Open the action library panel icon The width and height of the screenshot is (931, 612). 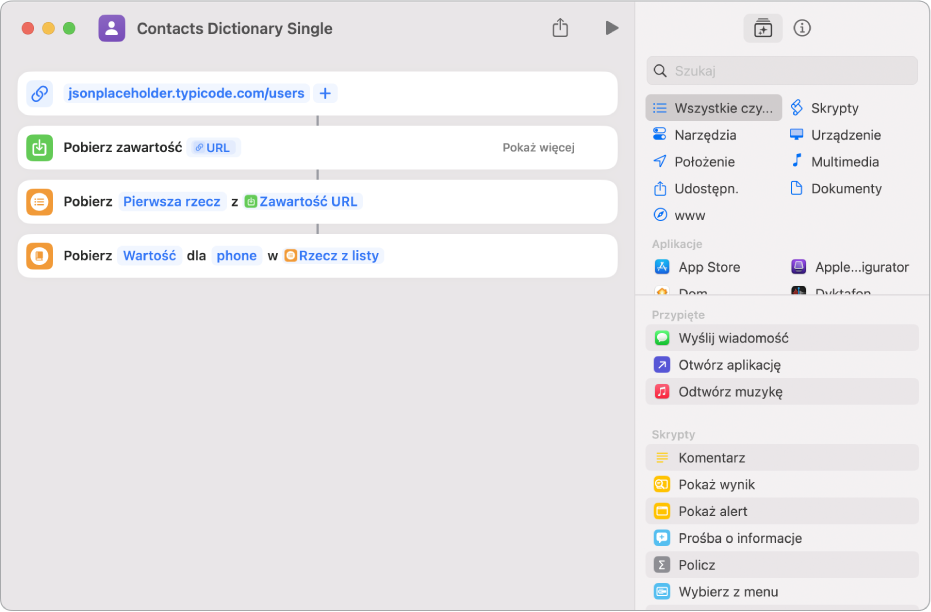[x=763, y=29]
